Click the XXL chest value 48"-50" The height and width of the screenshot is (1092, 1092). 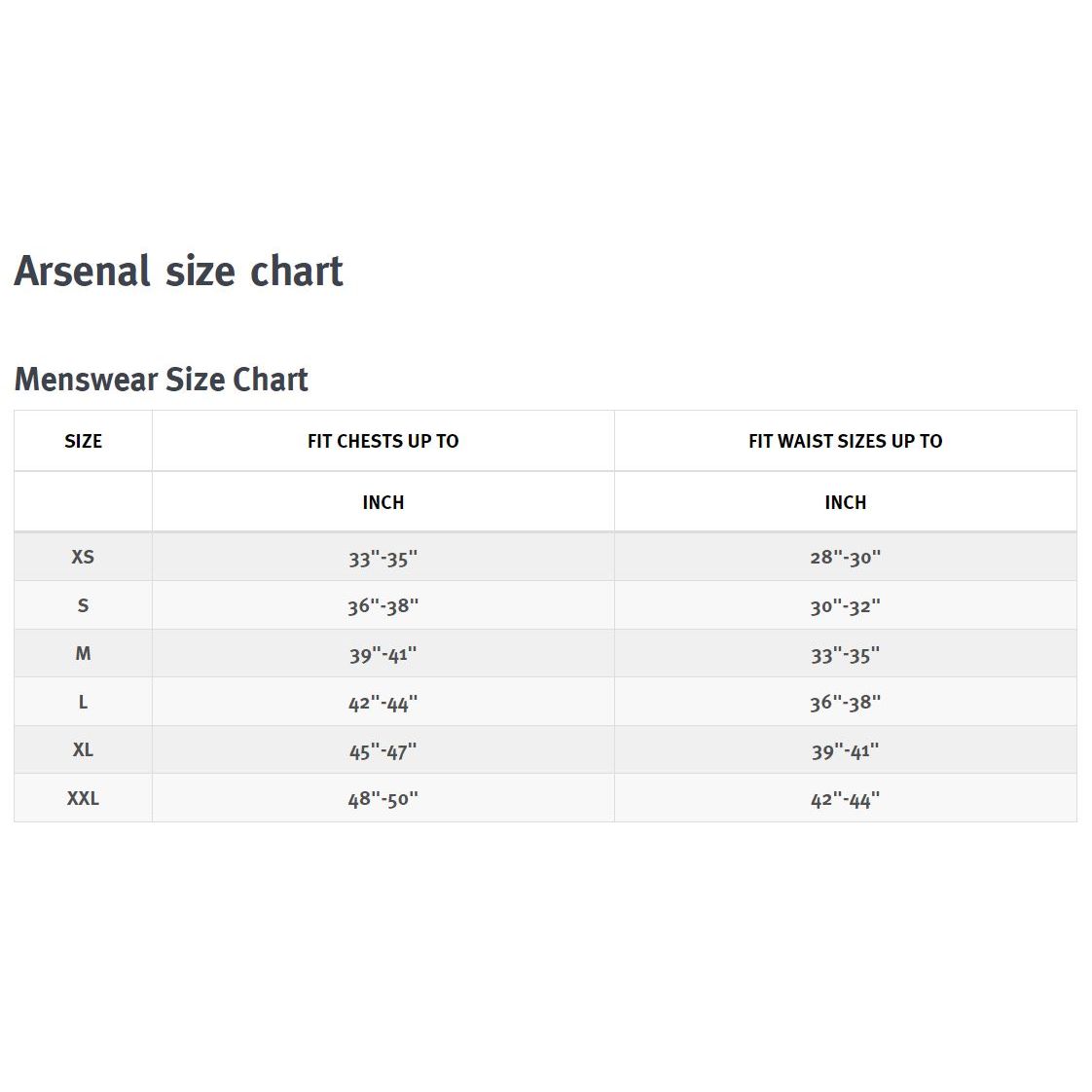coord(382,799)
